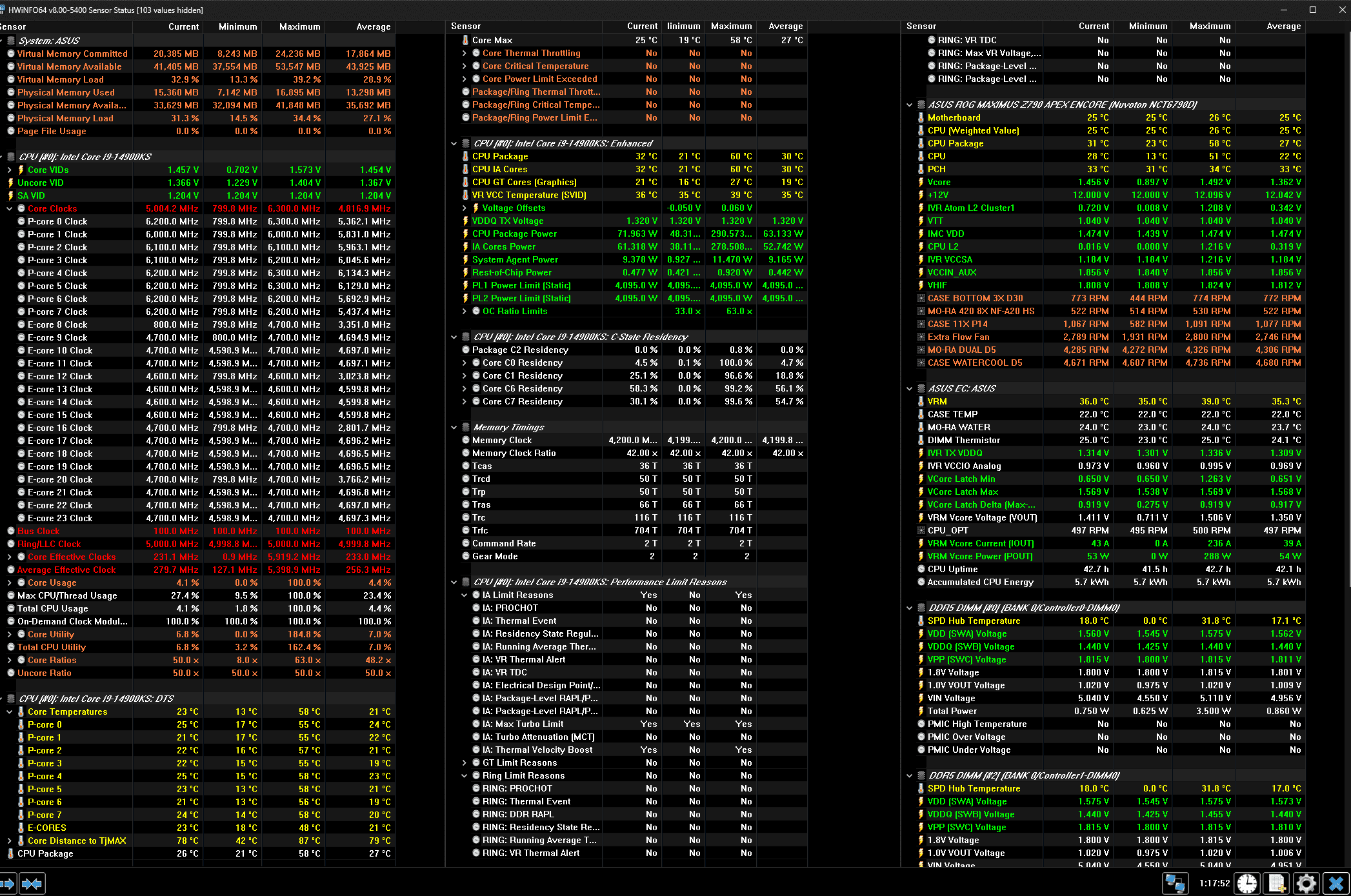
Task: Click lightning icon beside CPU Package Power
Action: [x=465, y=234]
